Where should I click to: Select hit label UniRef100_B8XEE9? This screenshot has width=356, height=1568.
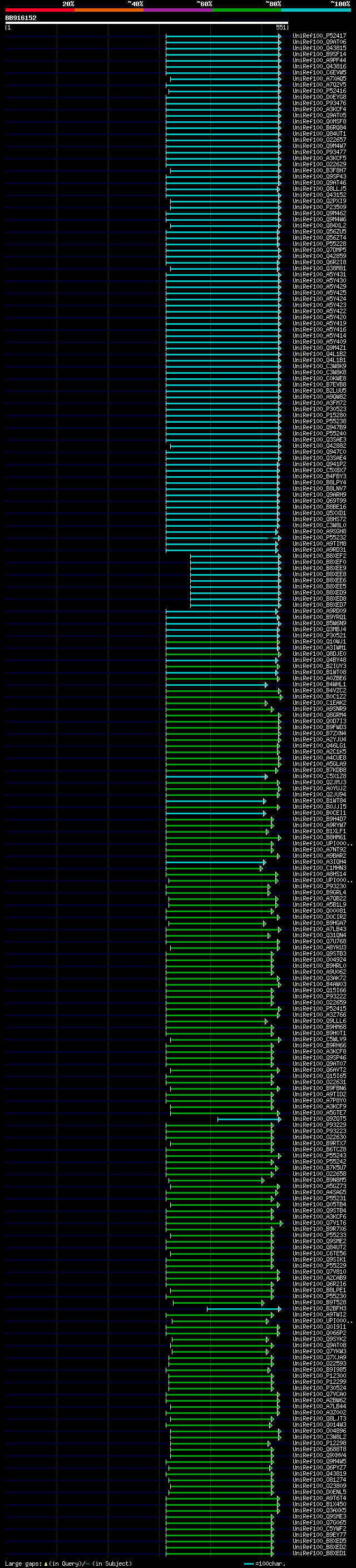pyautogui.click(x=319, y=568)
